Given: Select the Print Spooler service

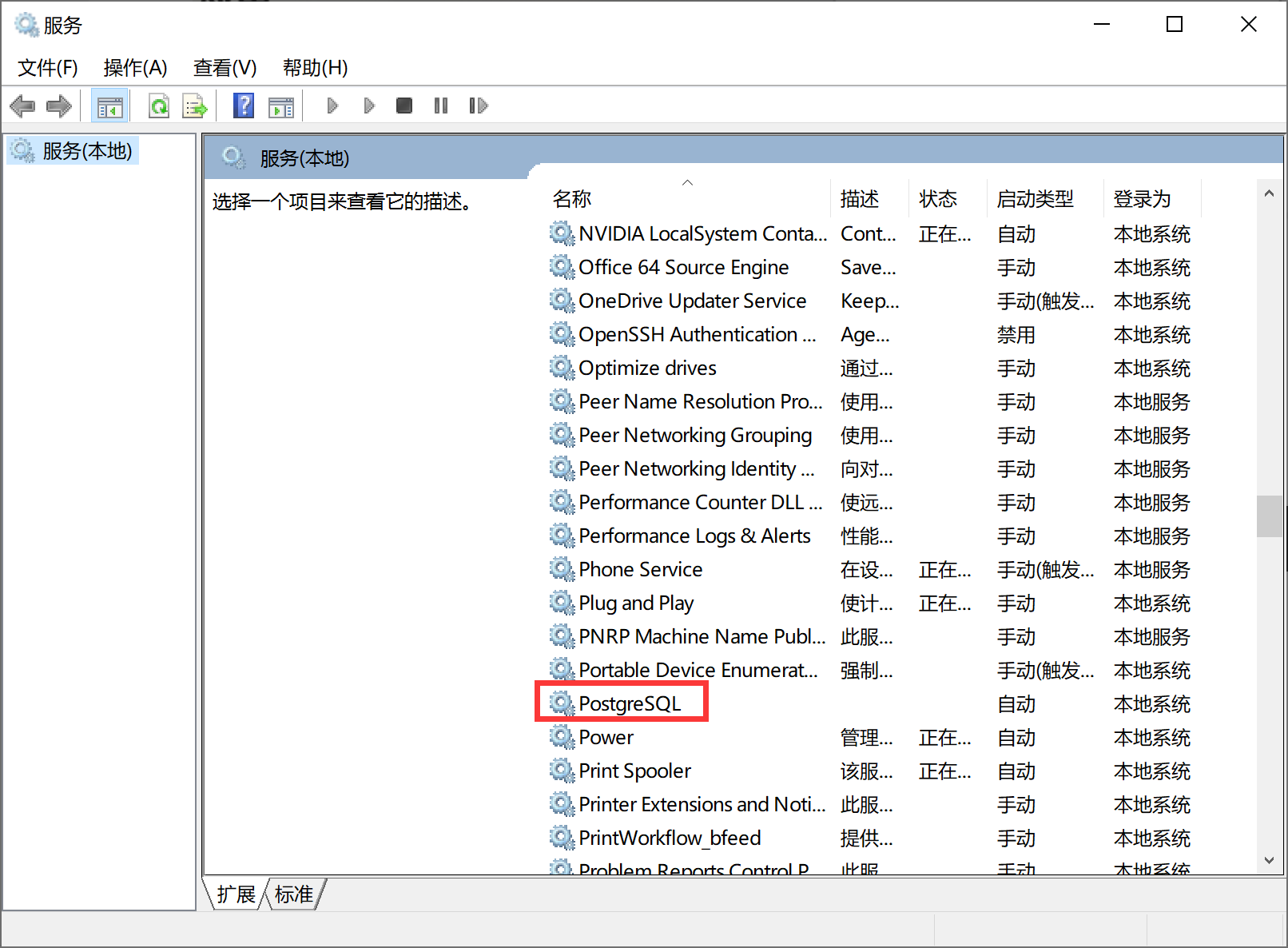Looking at the screenshot, I should click(x=634, y=770).
